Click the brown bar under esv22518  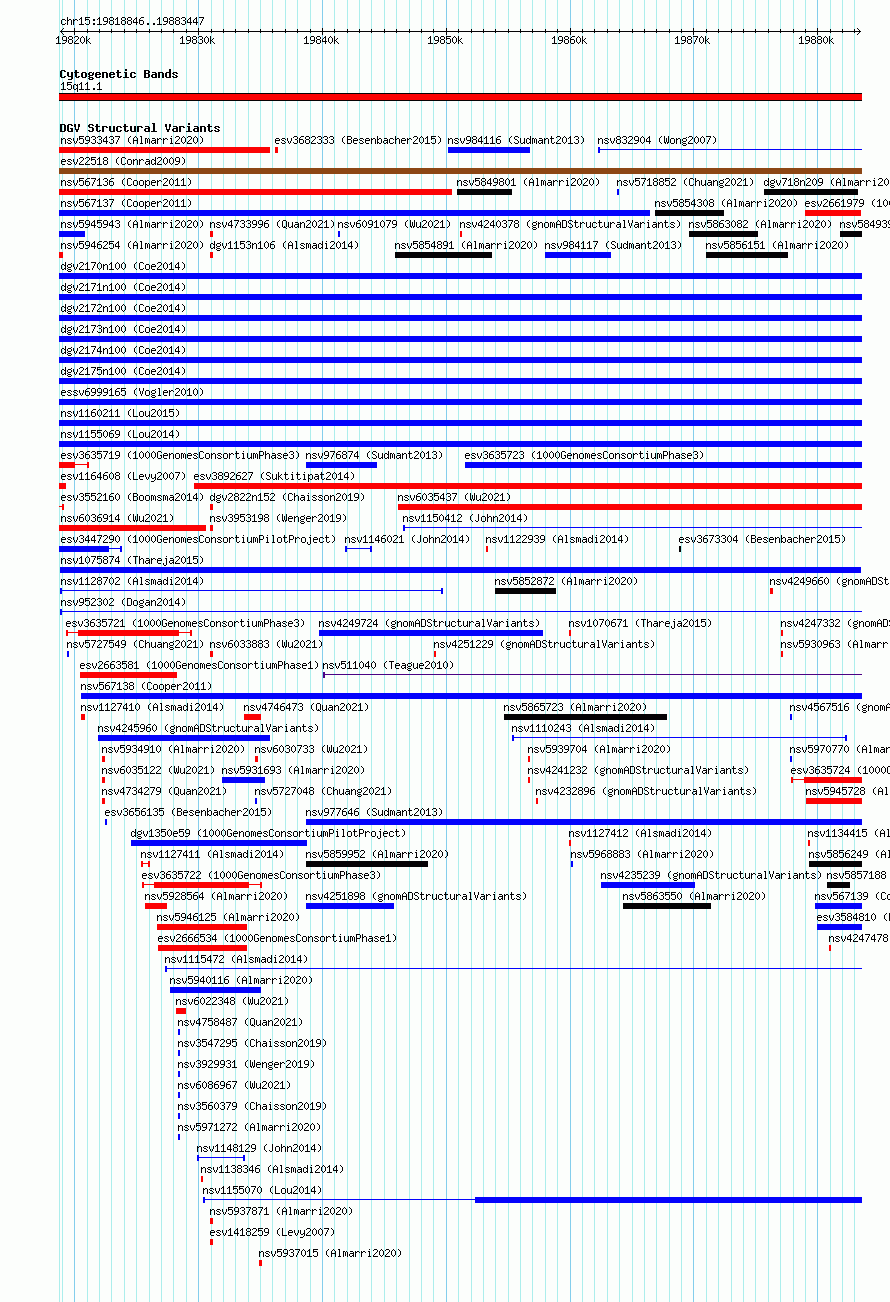pos(461,171)
